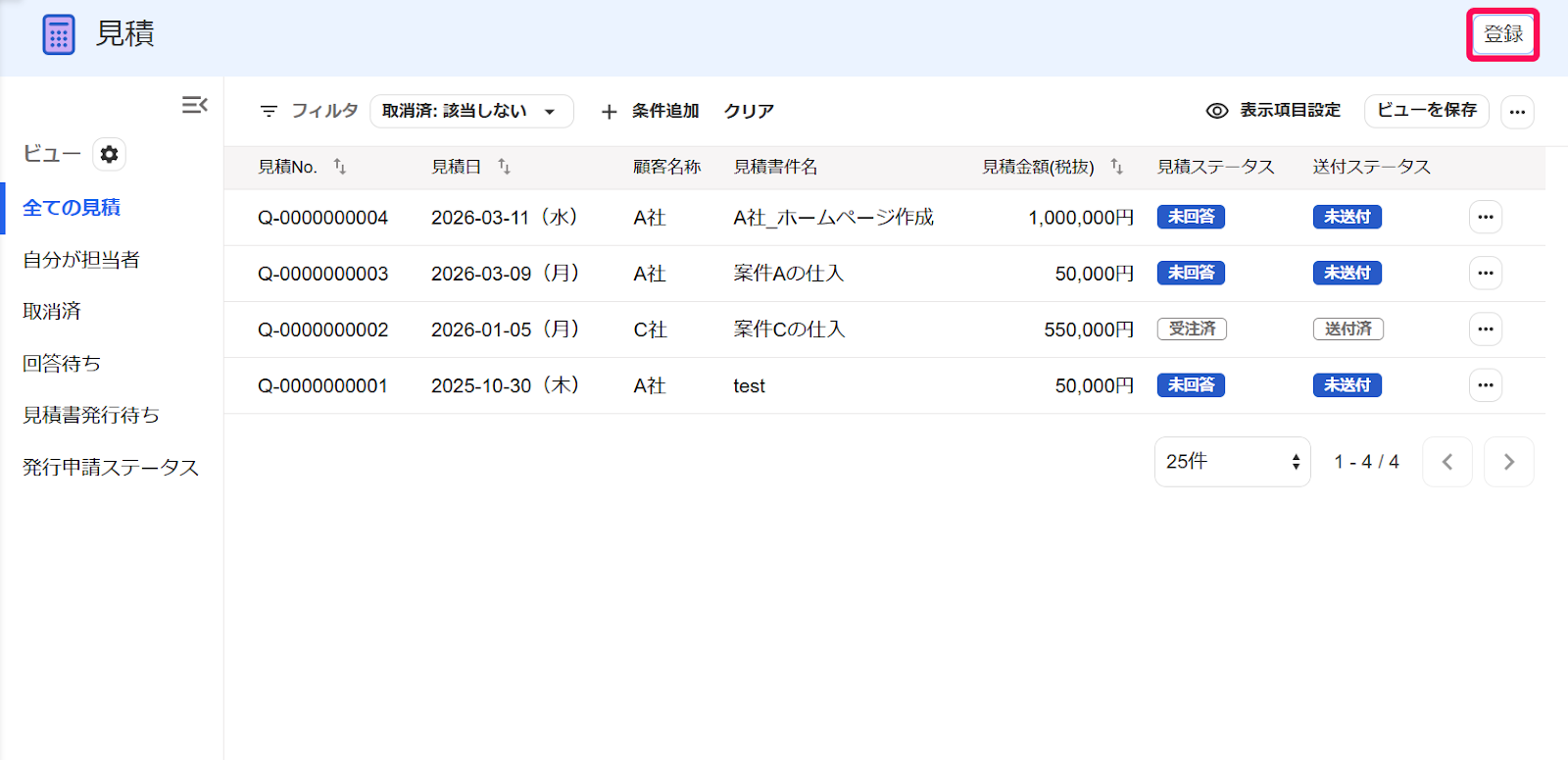Click the 未送付 badge in row Q-0000000001

coord(1347,385)
